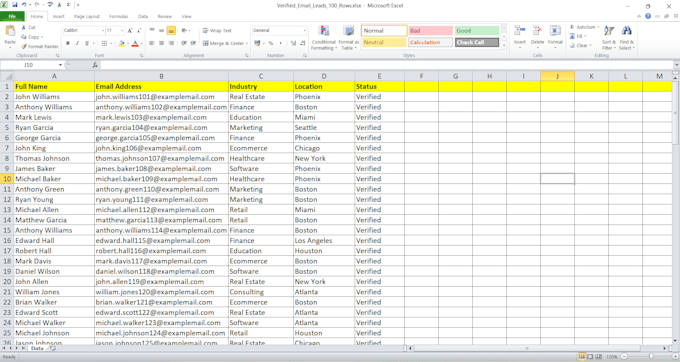Toggle Bold formatting

point(68,43)
